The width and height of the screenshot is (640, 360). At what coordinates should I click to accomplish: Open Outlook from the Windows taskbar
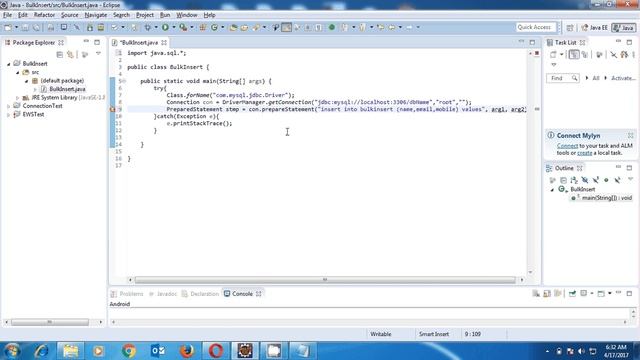158,351
